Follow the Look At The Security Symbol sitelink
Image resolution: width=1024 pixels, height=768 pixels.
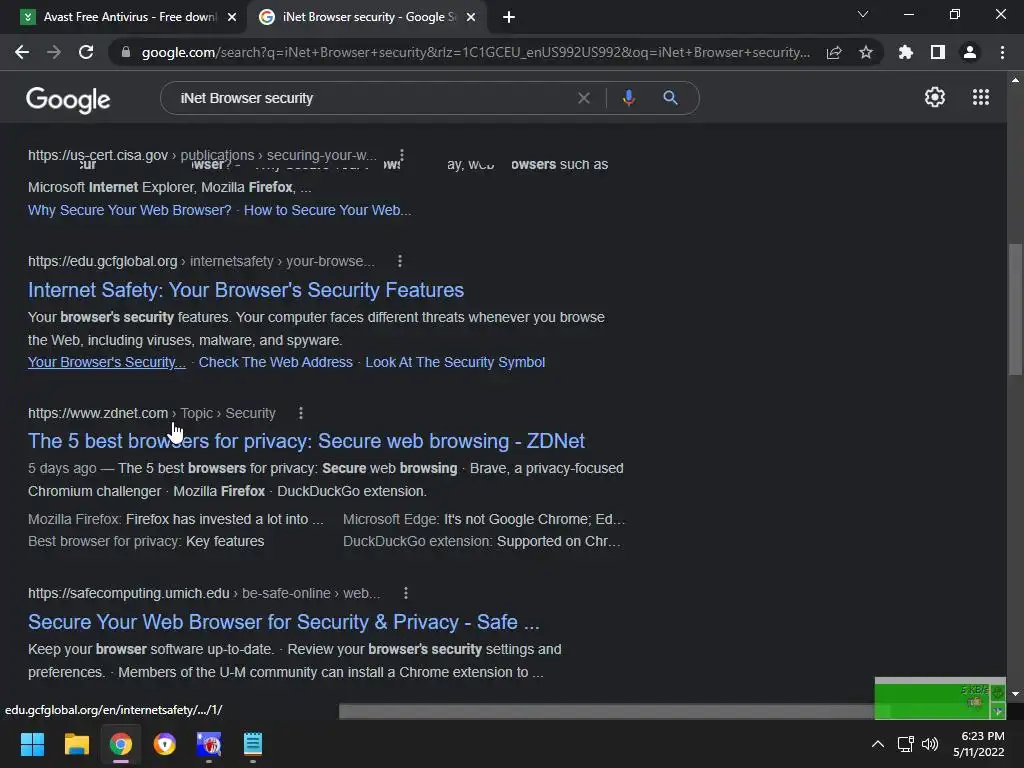(x=455, y=362)
